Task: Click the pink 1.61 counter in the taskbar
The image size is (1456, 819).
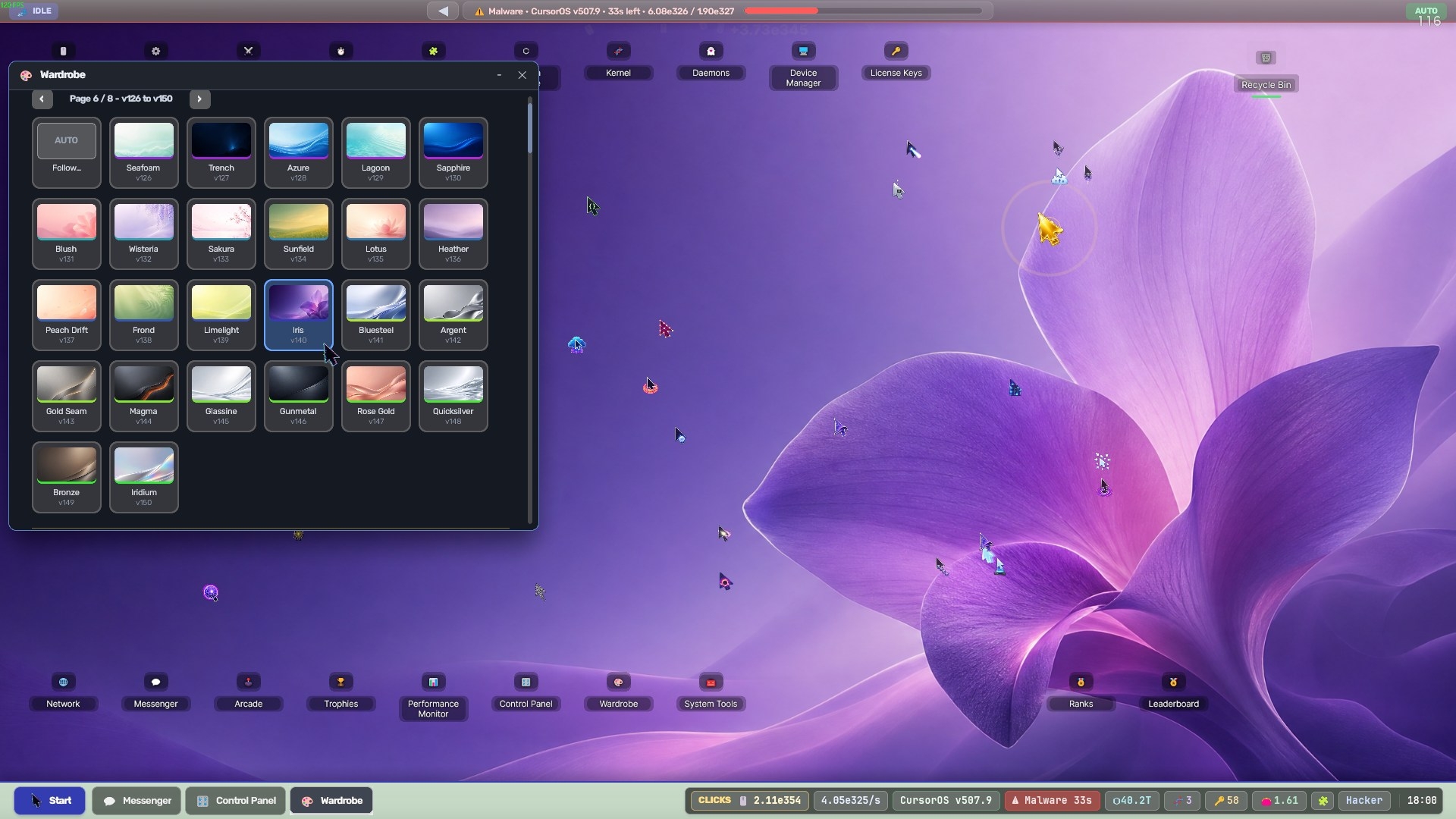Action: click(x=1279, y=801)
